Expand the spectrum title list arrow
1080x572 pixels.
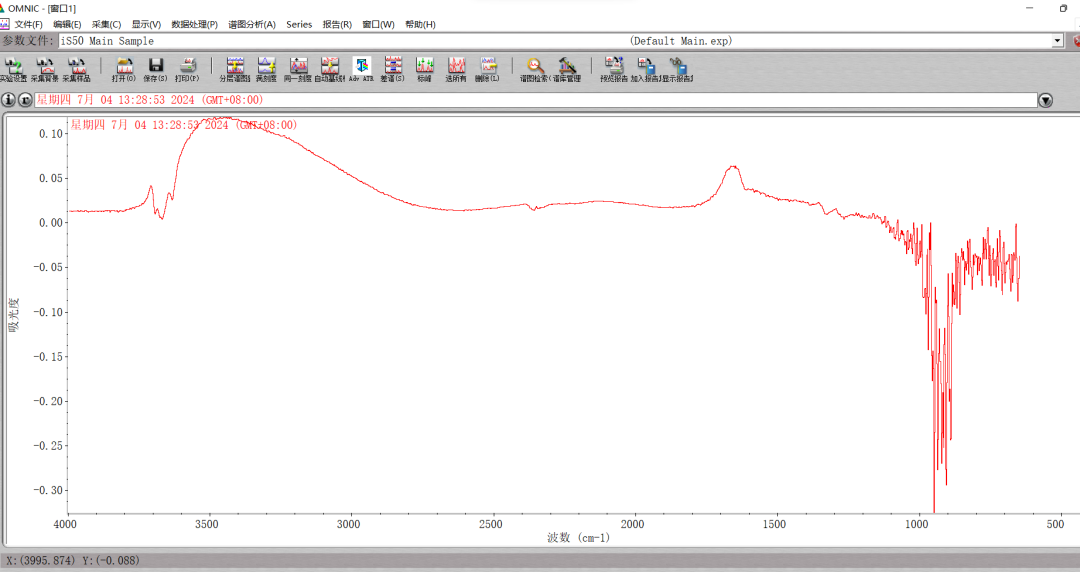[x=1046, y=100]
